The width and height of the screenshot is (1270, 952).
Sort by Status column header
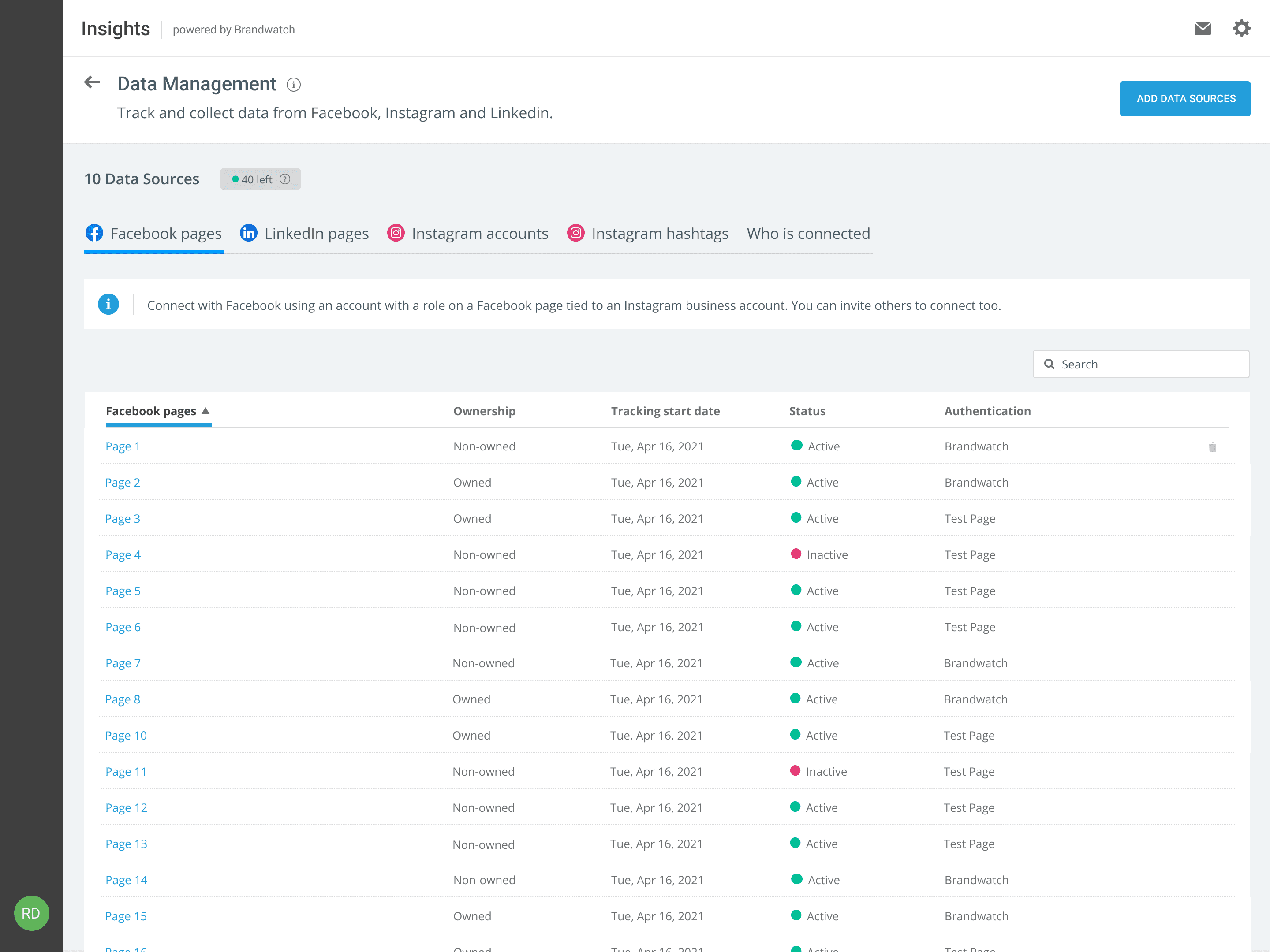click(807, 411)
